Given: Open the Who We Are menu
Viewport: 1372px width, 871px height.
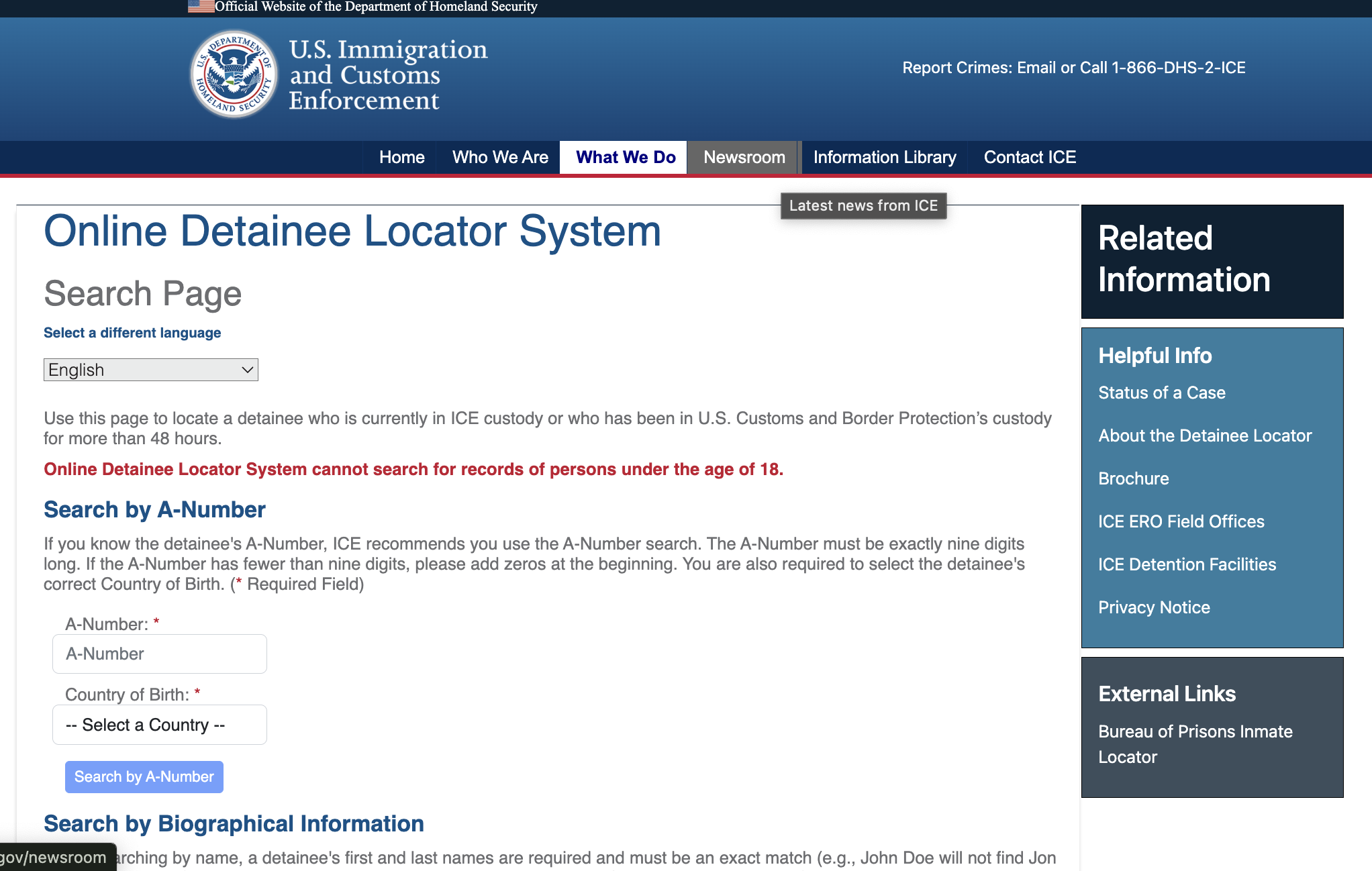Looking at the screenshot, I should (499, 157).
